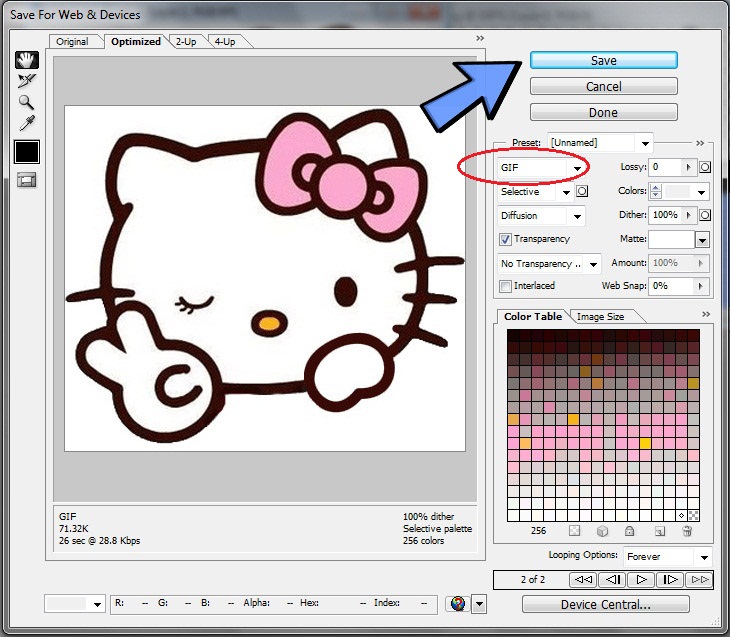Go to previous animation frame
The height and width of the screenshot is (637, 730).
coord(613,580)
